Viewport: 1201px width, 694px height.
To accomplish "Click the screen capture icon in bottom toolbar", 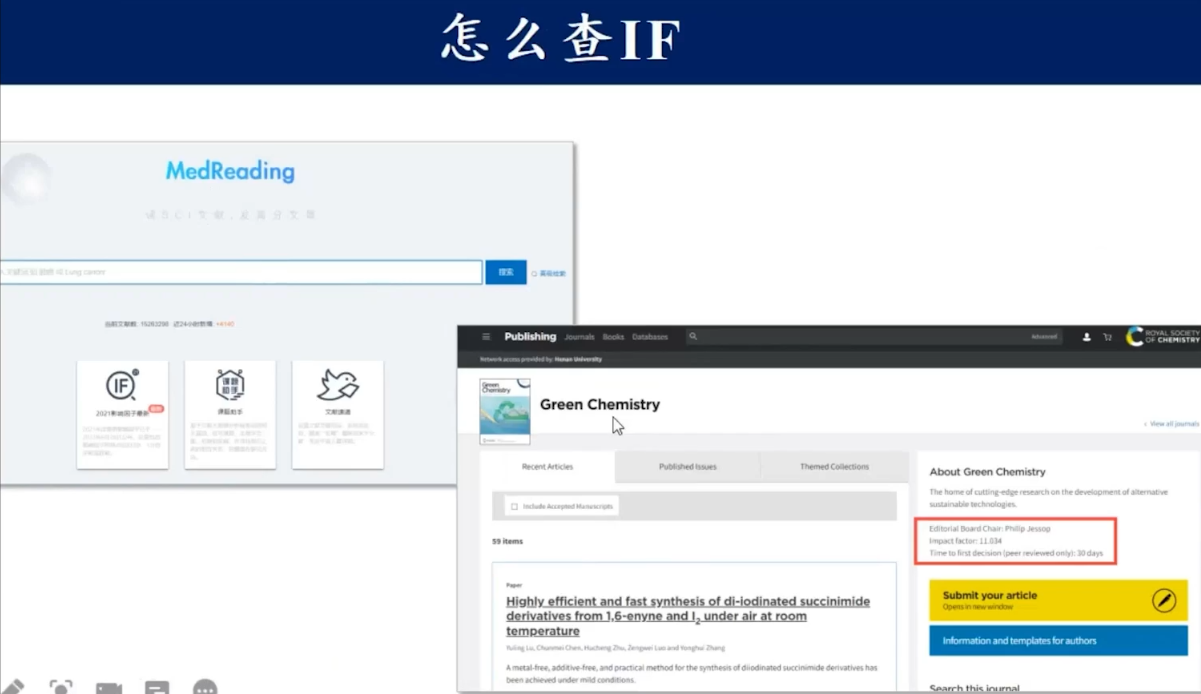I will coord(61,687).
